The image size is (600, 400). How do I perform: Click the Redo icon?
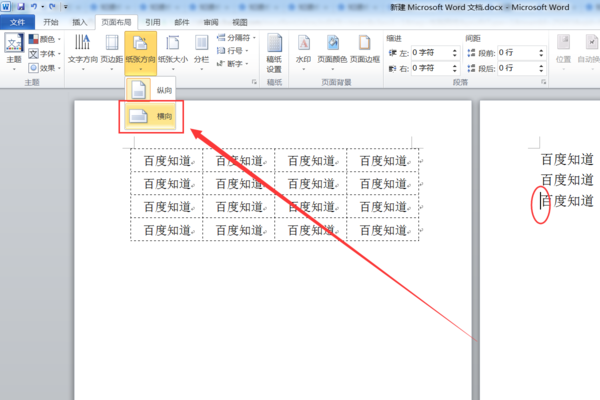pyautogui.click(x=52, y=7)
